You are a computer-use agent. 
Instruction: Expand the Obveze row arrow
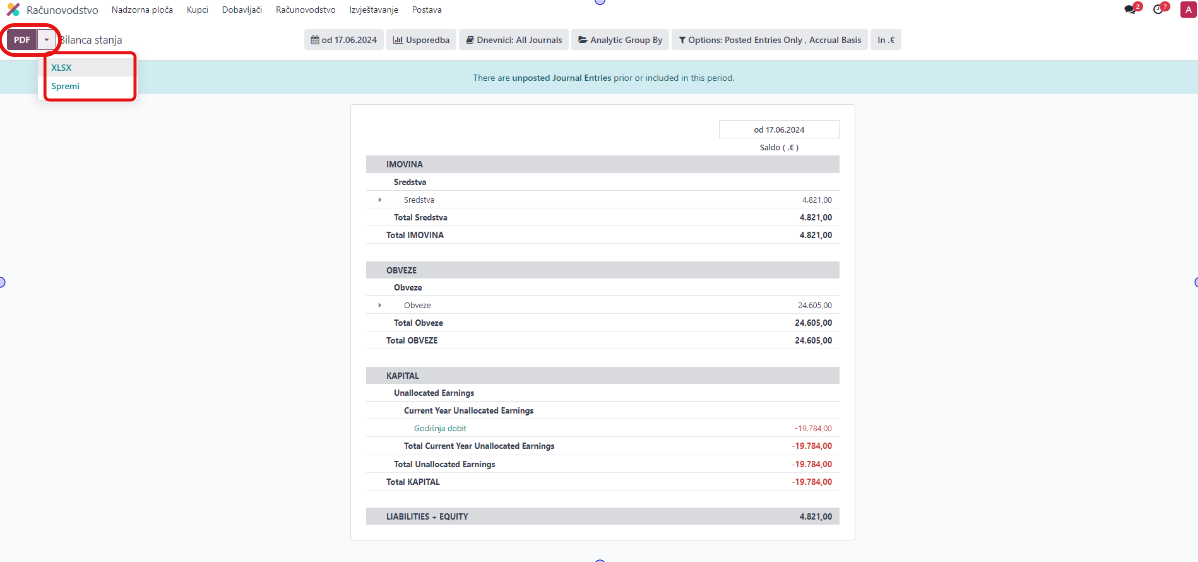pyautogui.click(x=380, y=305)
